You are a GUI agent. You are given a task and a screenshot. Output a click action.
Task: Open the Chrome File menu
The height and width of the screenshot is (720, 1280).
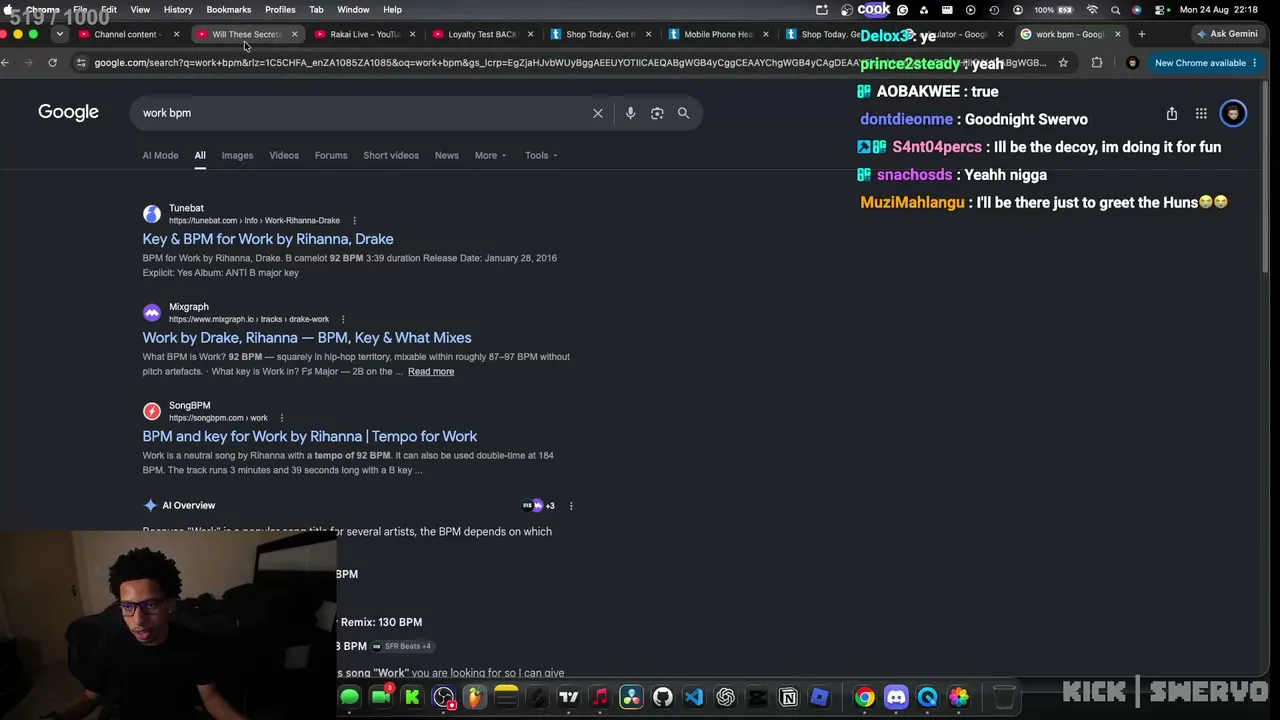click(x=80, y=10)
